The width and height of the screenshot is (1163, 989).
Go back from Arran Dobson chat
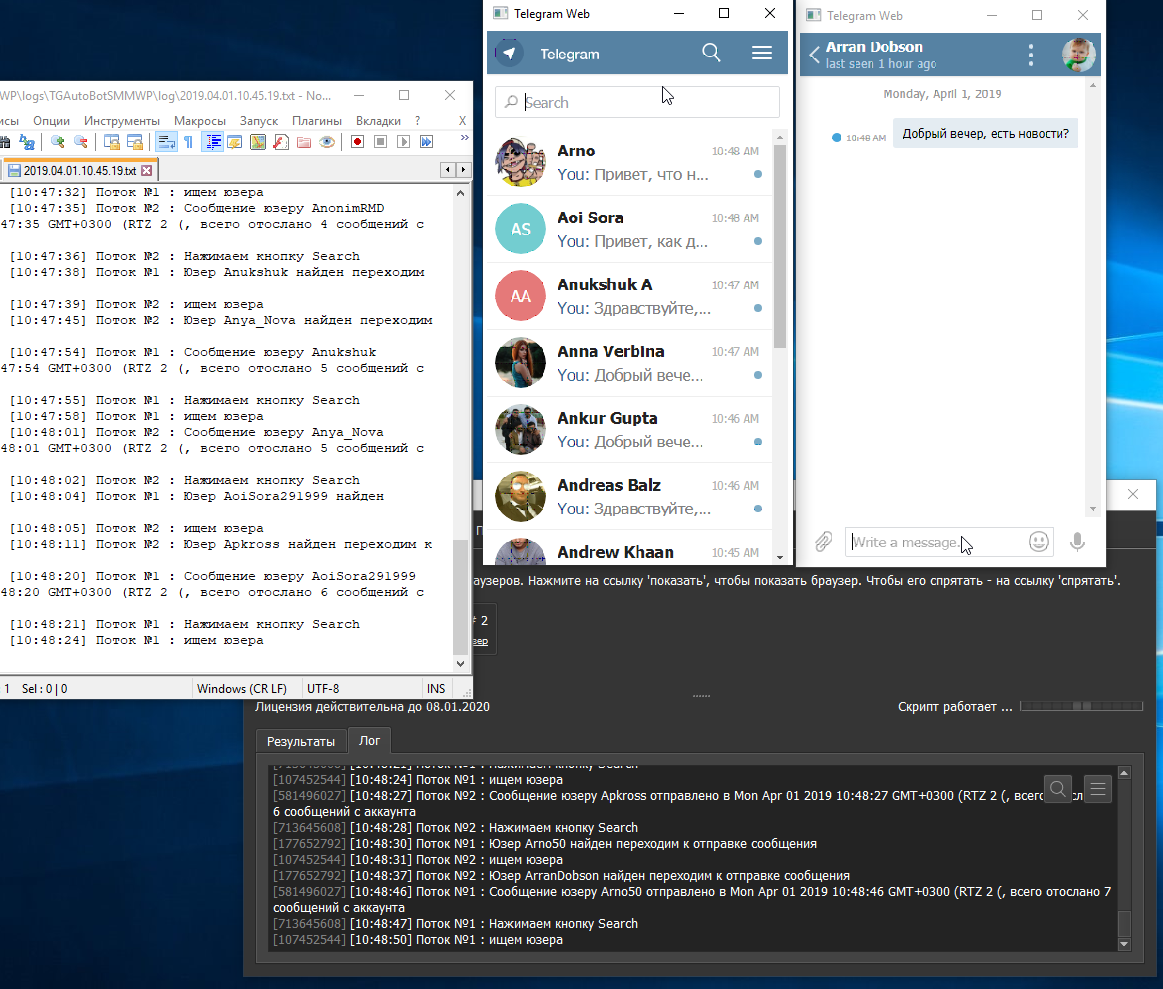pos(814,55)
